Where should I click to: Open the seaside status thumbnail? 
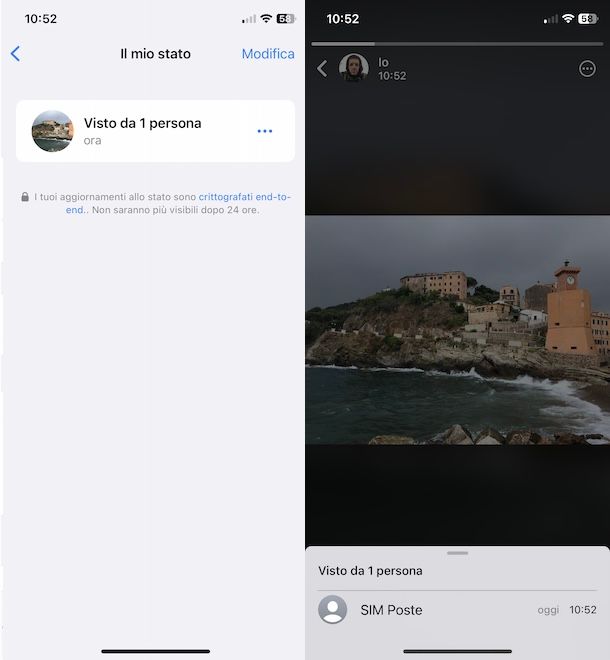pyautogui.click(x=53, y=131)
